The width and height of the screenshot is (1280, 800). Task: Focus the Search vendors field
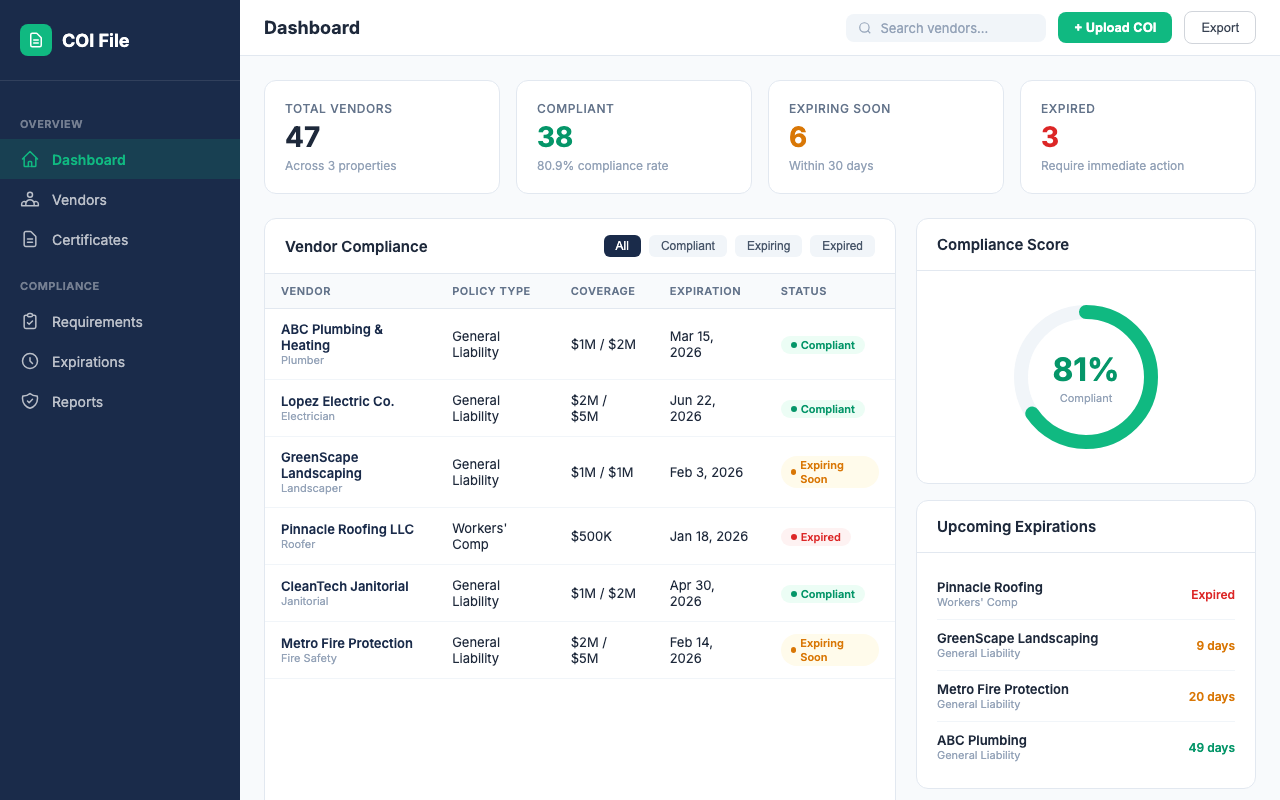tap(946, 28)
